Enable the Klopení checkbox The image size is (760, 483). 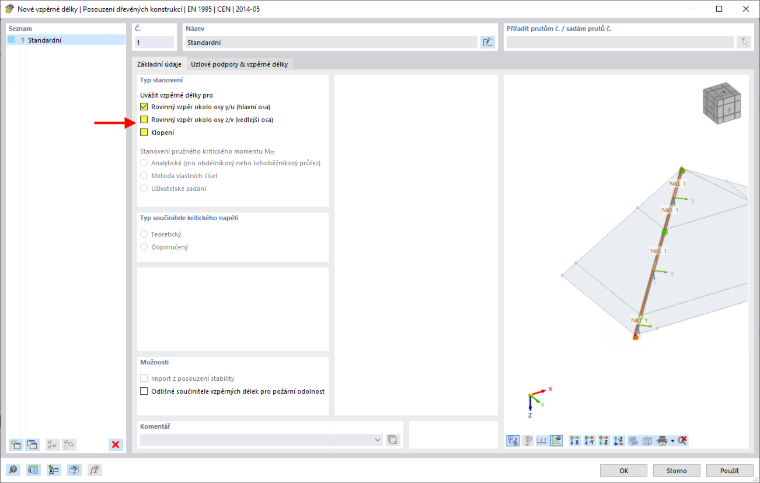[144, 132]
